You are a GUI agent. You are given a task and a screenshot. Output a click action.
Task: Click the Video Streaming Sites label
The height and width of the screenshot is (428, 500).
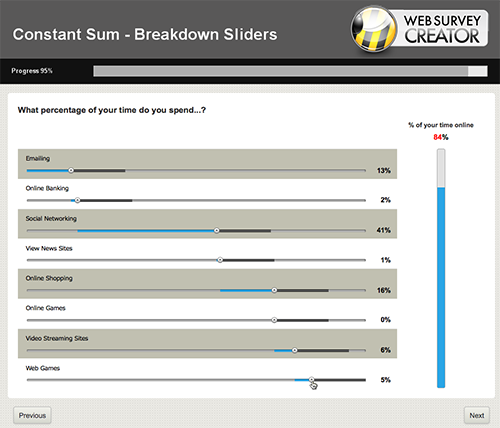57,338
